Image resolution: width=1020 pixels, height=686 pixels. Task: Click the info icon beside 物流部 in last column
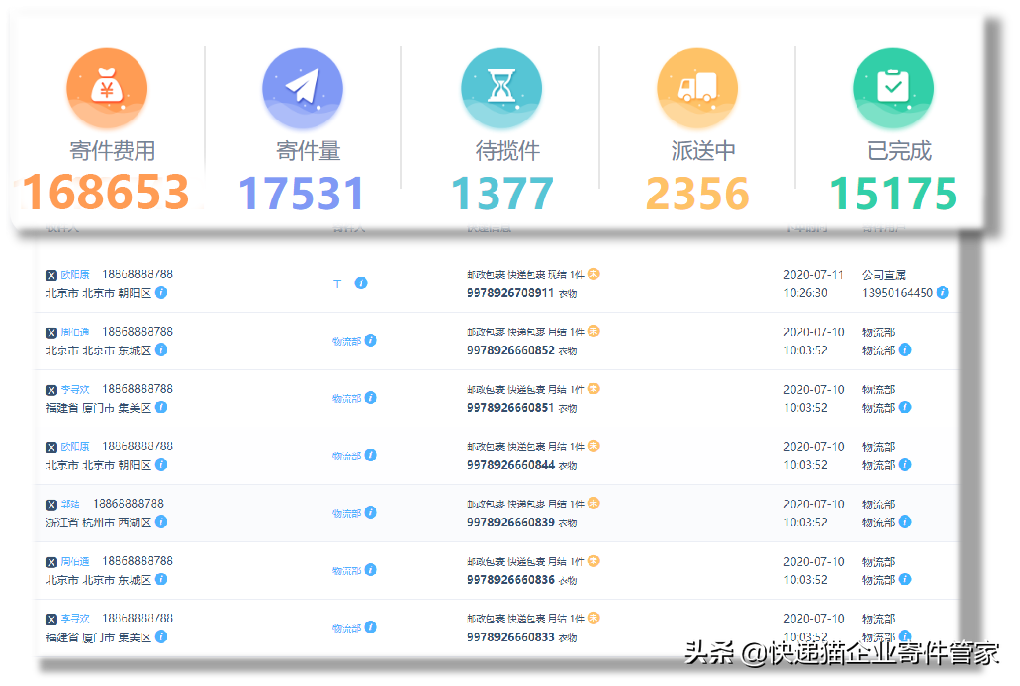point(904,350)
